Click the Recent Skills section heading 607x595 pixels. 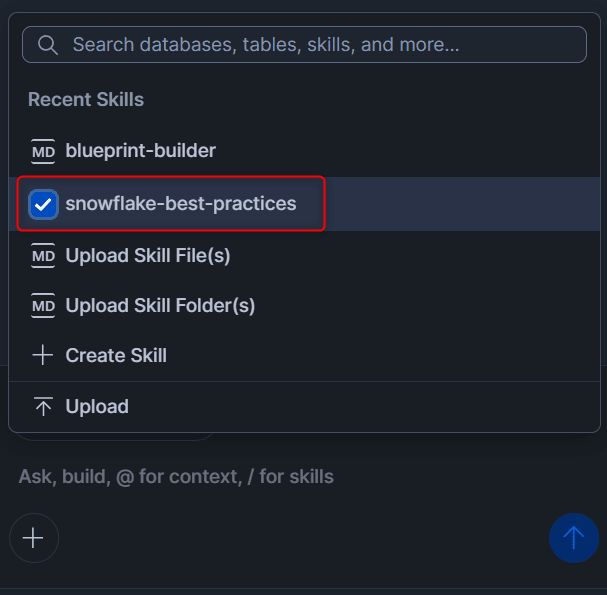tap(86, 100)
